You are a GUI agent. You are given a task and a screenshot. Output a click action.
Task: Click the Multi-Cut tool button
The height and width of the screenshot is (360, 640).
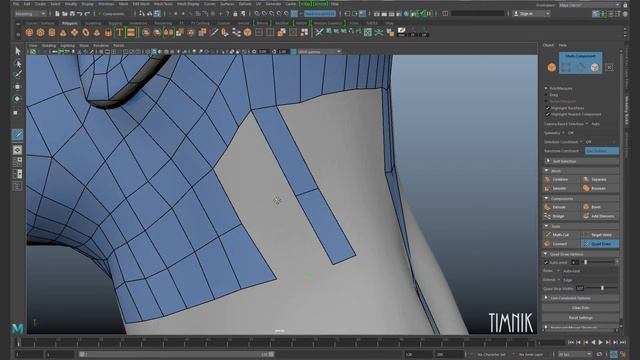pyautogui.click(x=561, y=235)
